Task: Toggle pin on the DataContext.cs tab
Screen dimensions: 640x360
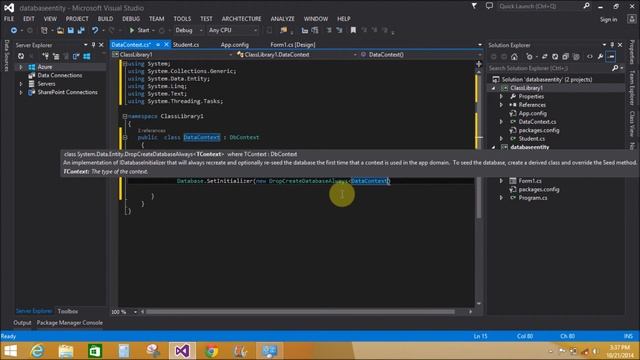Action: [158, 44]
